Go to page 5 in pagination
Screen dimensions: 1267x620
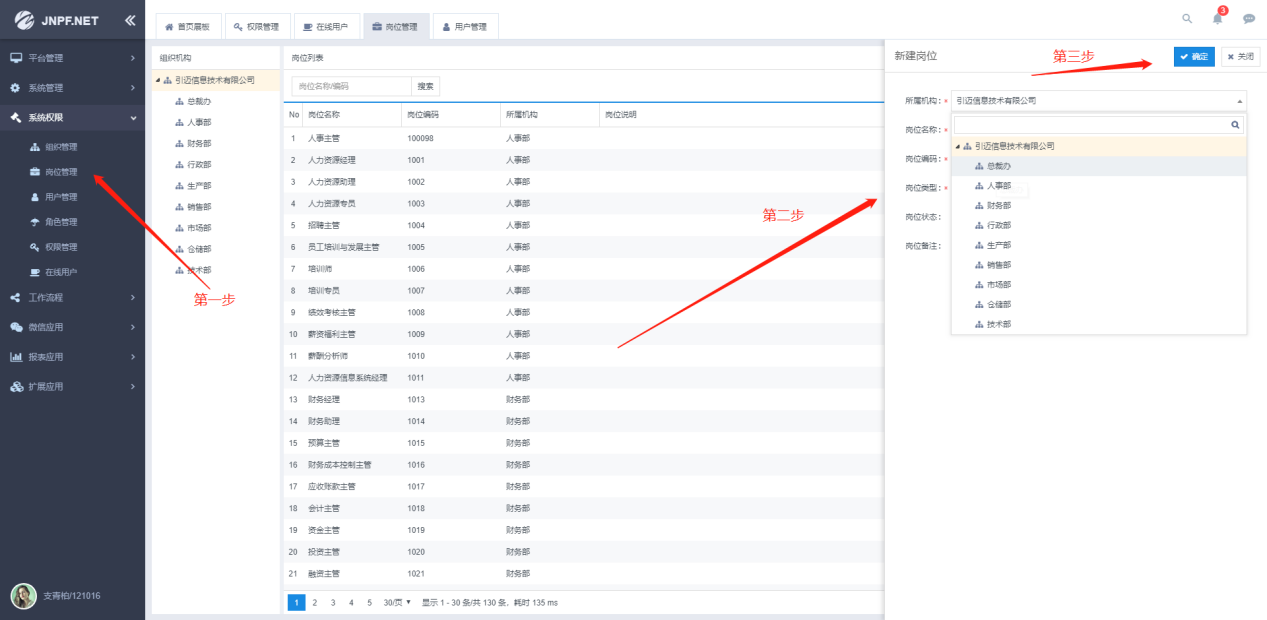[x=369, y=602]
